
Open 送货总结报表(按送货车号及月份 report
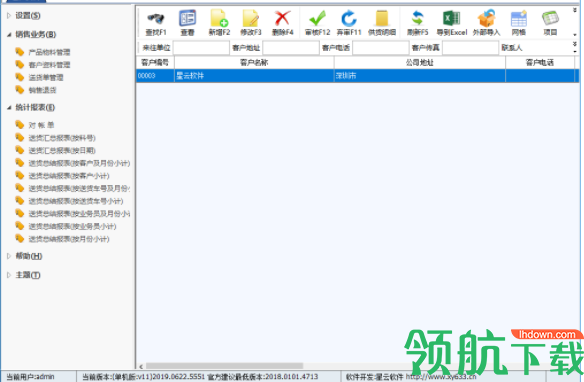pos(79,188)
